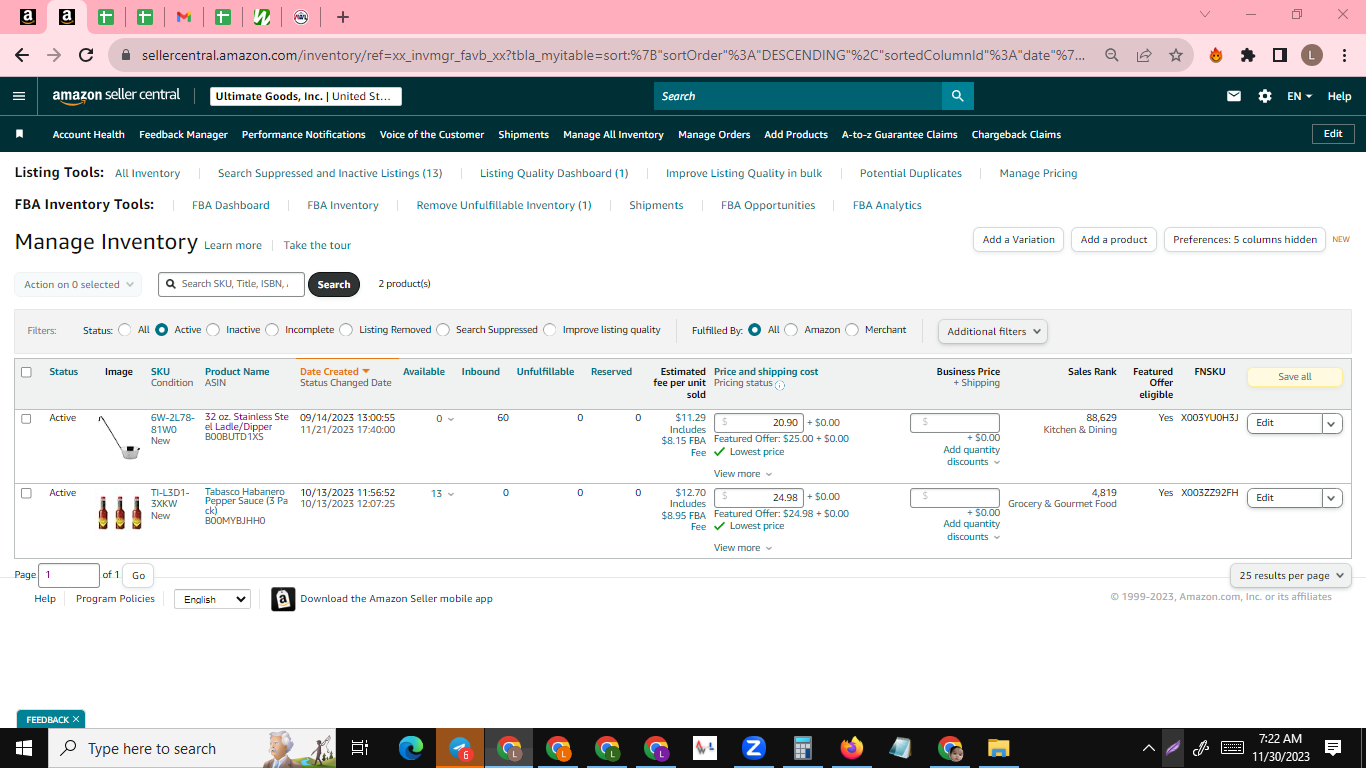Open the Account Health menu item
Viewport: 1366px width, 768px height.
(x=89, y=134)
